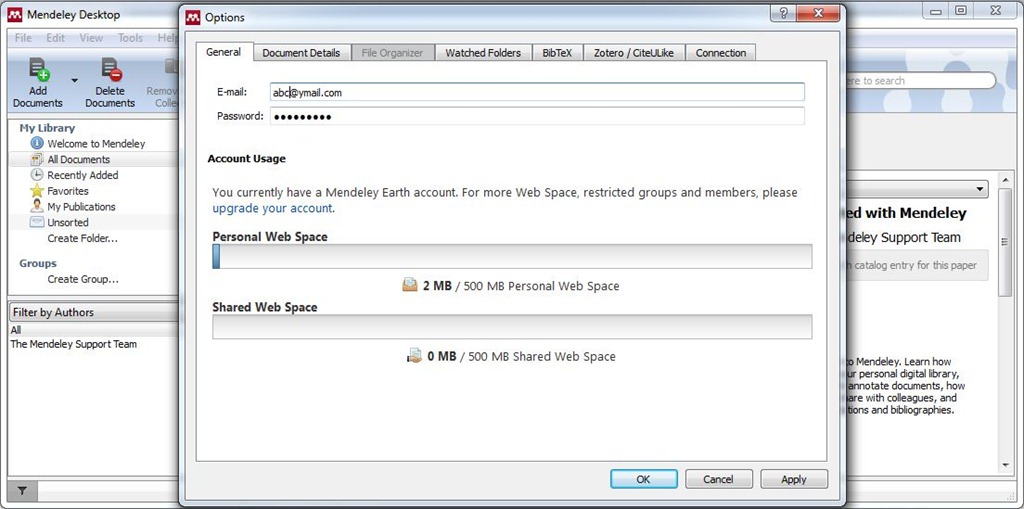Open the Add Documents dropdown arrow
Screen dimensions: 1024x509
click(x=74, y=80)
